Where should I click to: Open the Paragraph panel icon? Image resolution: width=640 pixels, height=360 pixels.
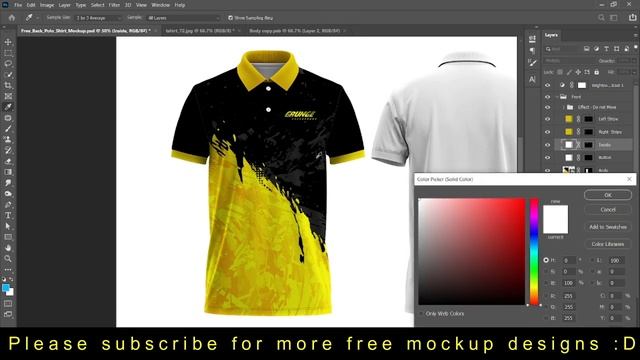(x=532, y=51)
